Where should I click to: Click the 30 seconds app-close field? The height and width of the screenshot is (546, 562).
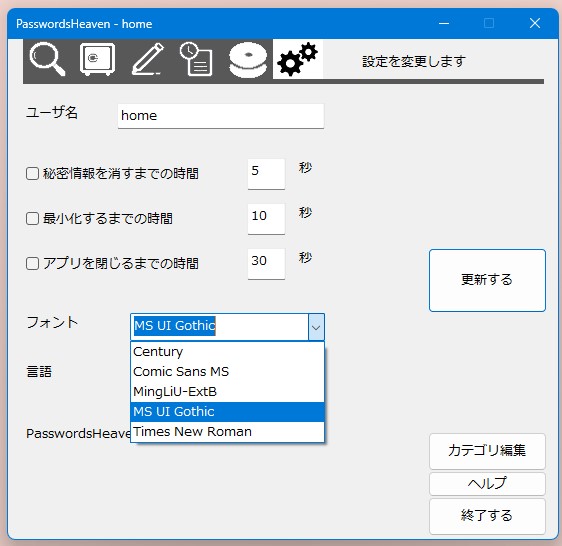[266, 264]
